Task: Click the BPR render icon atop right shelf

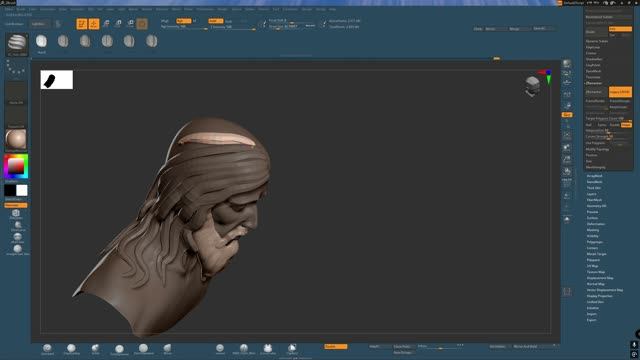Action: point(567,63)
